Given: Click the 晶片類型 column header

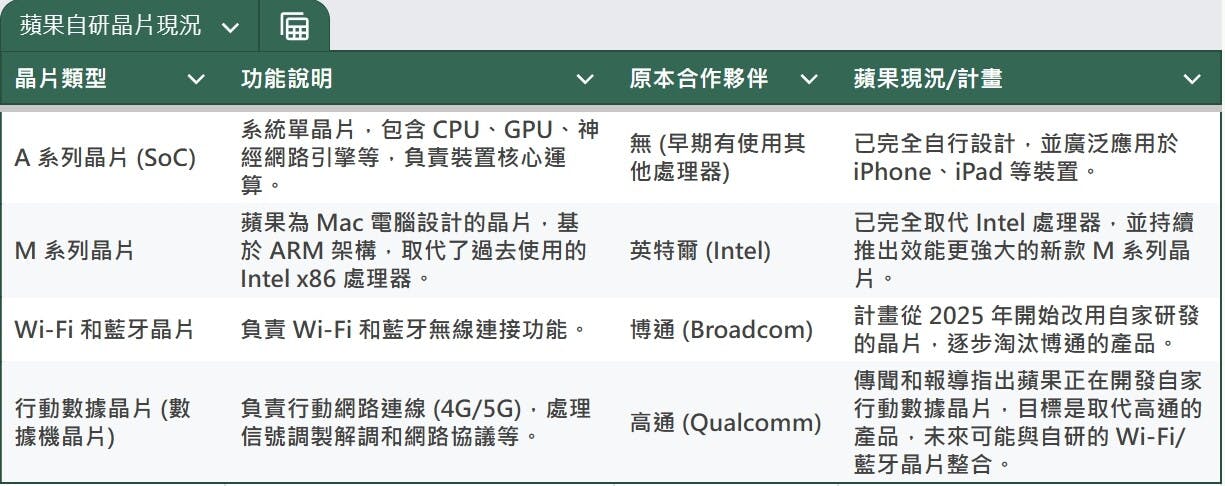Looking at the screenshot, I should (x=113, y=79).
